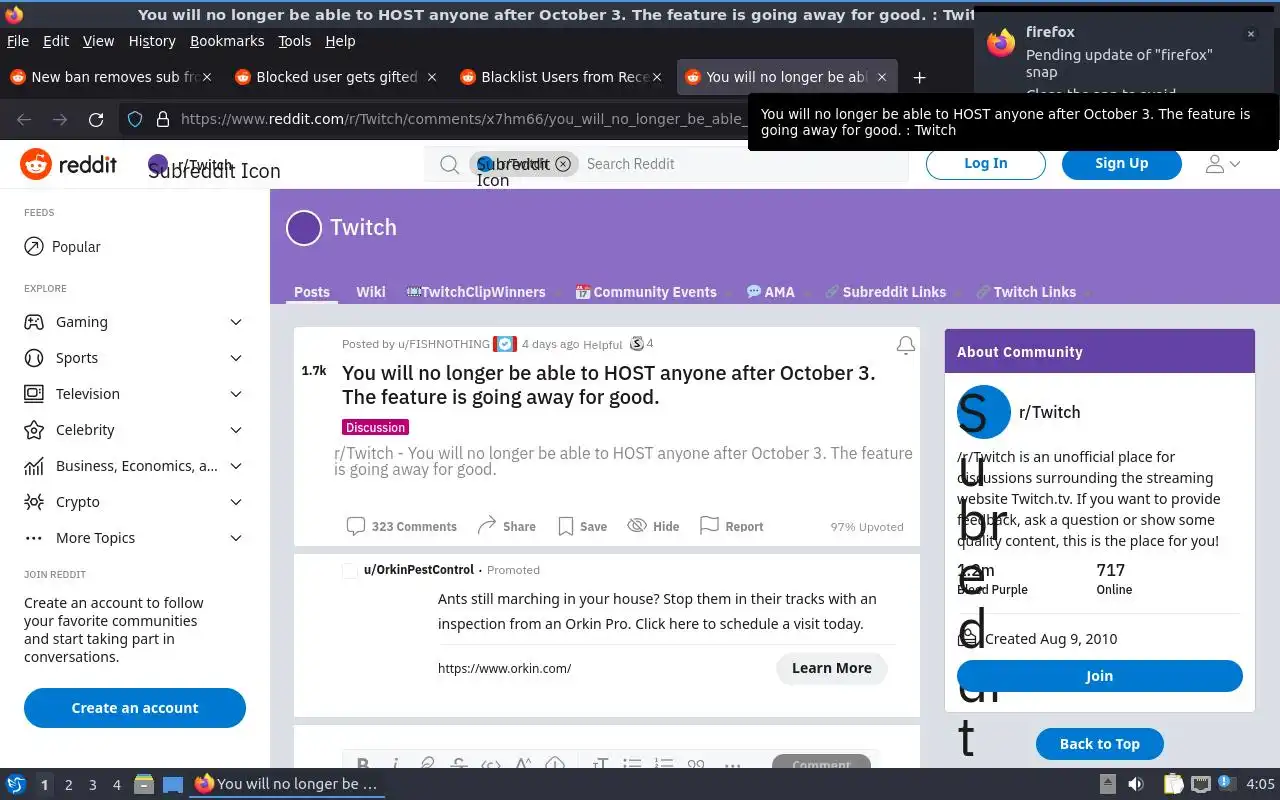Click the URL address bar
Image resolution: width=1280 pixels, height=800 pixels.
462,119
